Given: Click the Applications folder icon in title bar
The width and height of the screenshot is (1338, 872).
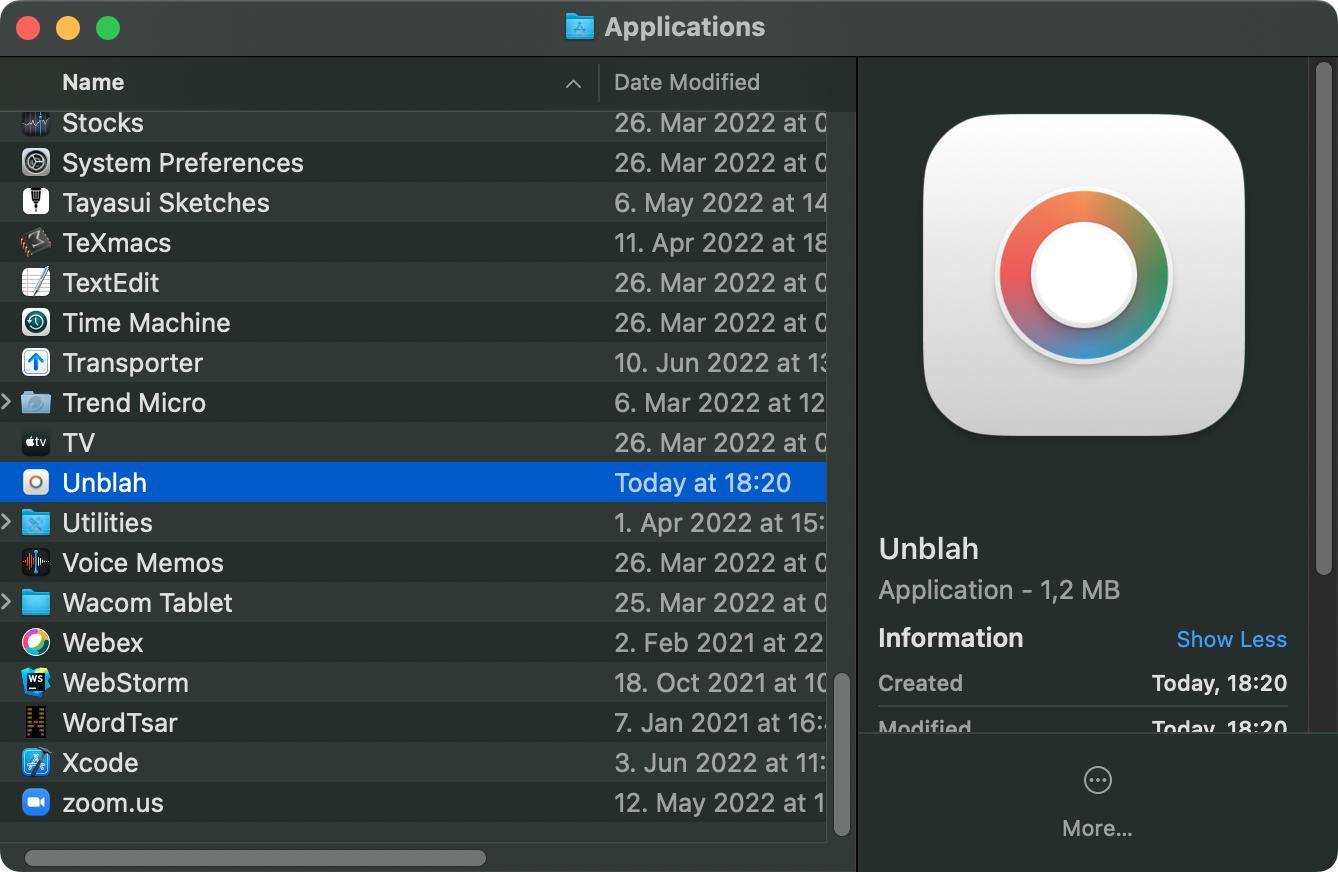Looking at the screenshot, I should tap(580, 27).
